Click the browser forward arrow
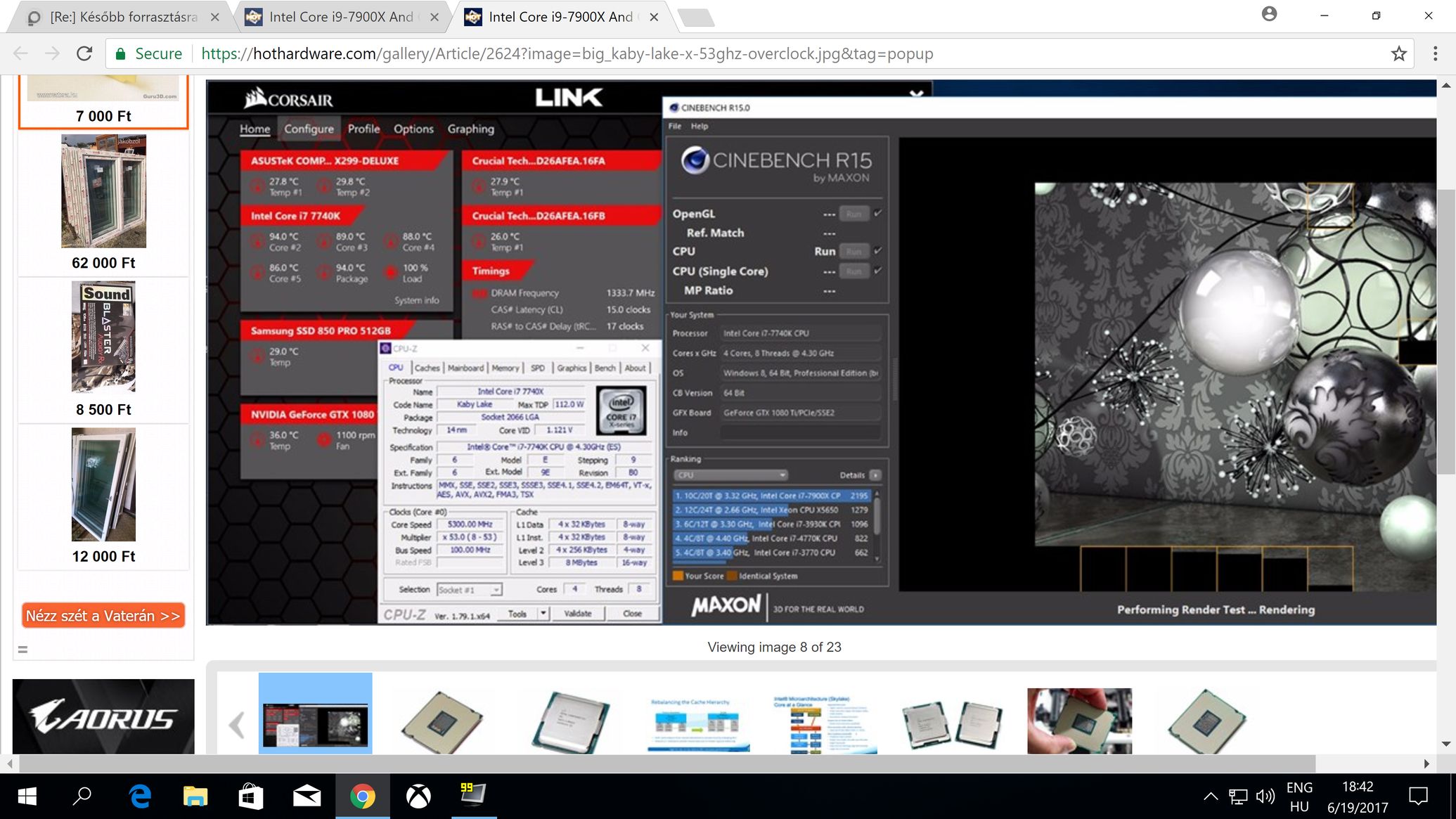 (53, 53)
